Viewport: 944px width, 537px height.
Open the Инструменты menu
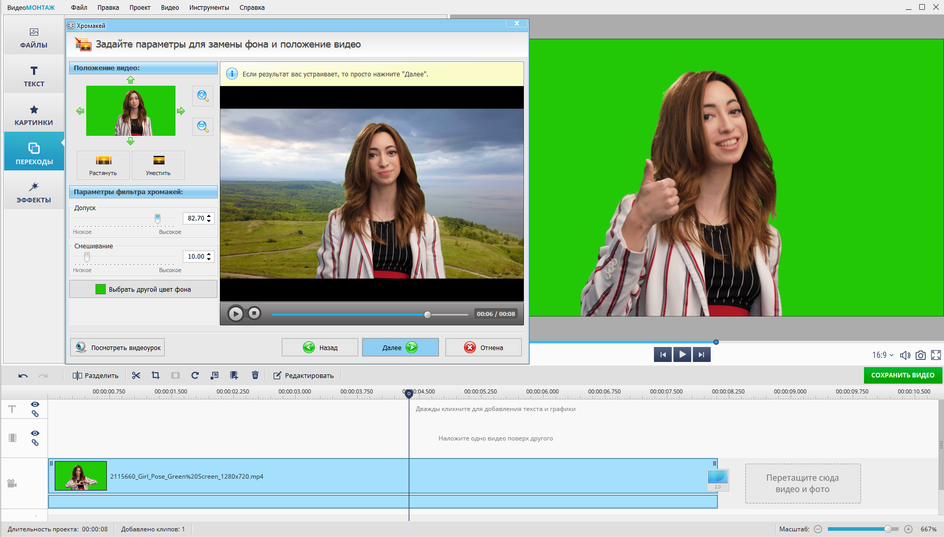209,7
